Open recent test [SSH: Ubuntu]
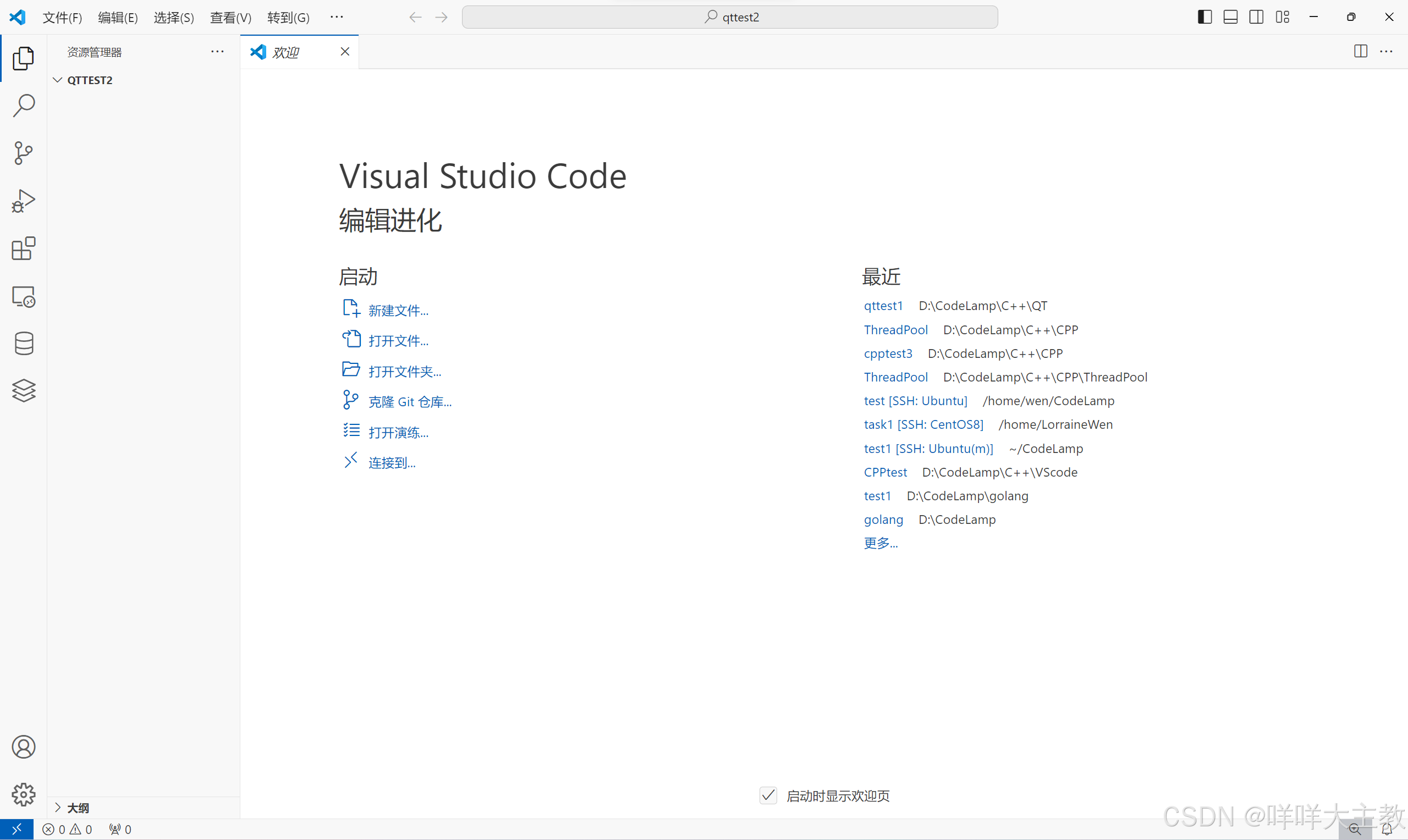This screenshot has width=1408, height=840. tap(915, 401)
